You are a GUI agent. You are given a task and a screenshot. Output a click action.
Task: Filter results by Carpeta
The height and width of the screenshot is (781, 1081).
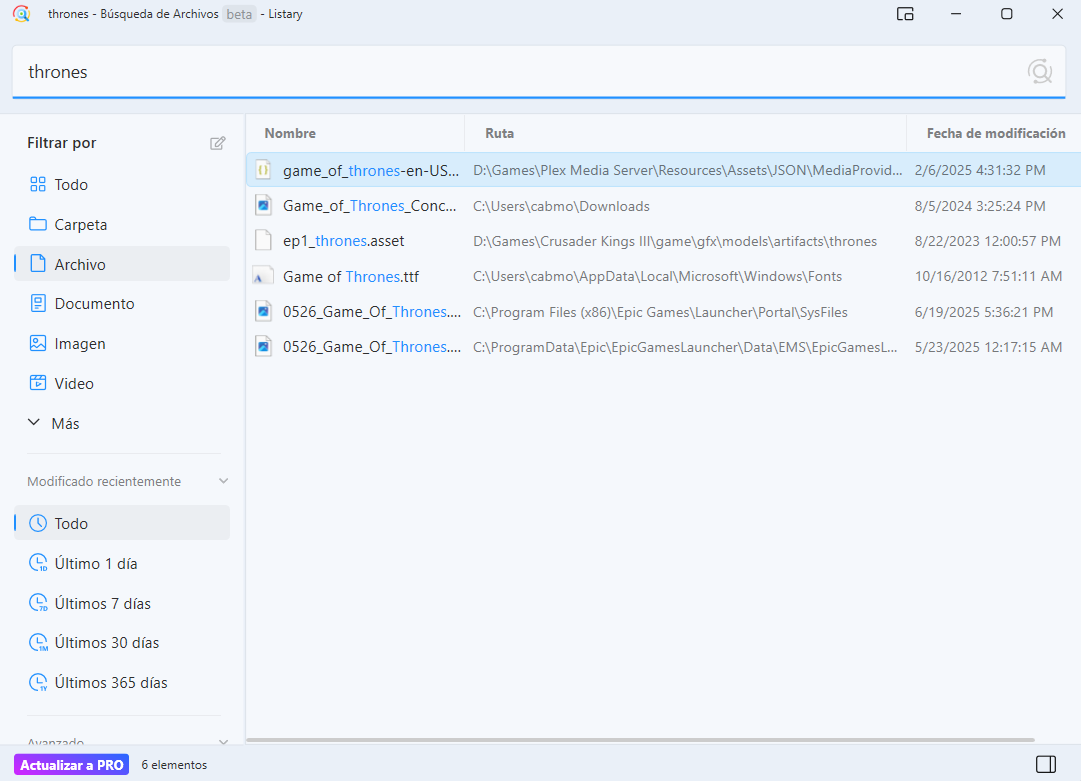(80, 225)
